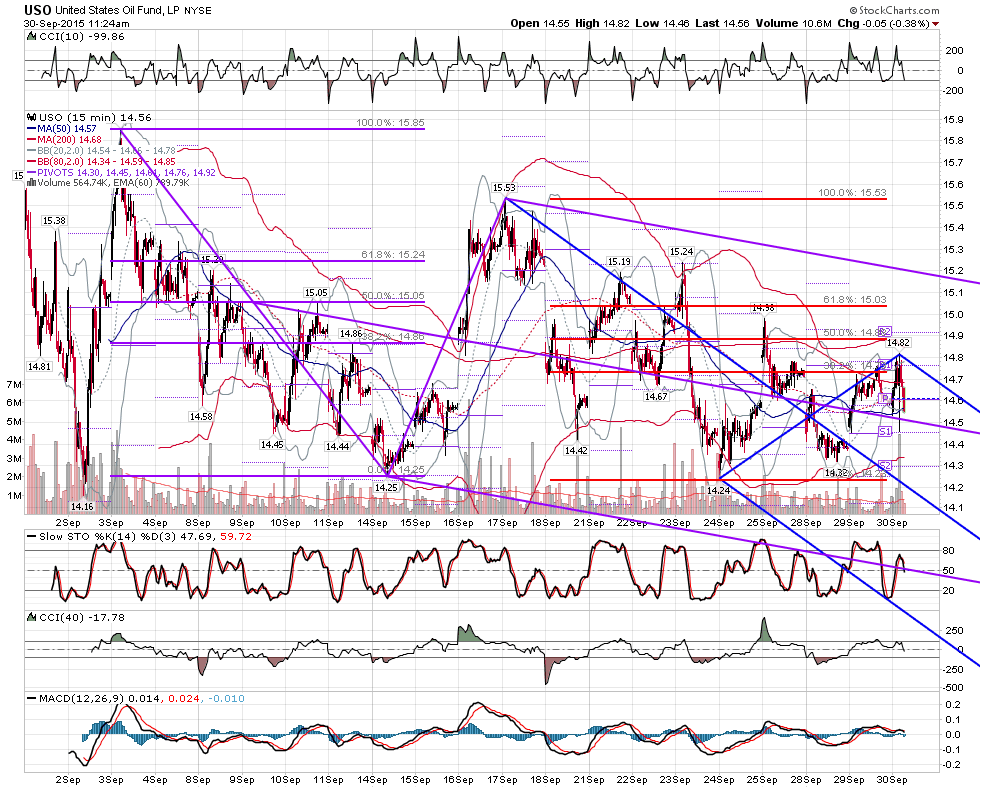Click the "30-Sep-2015 11:24am" timestamp
The height and width of the screenshot is (793, 981).
click(x=77, y=24)
